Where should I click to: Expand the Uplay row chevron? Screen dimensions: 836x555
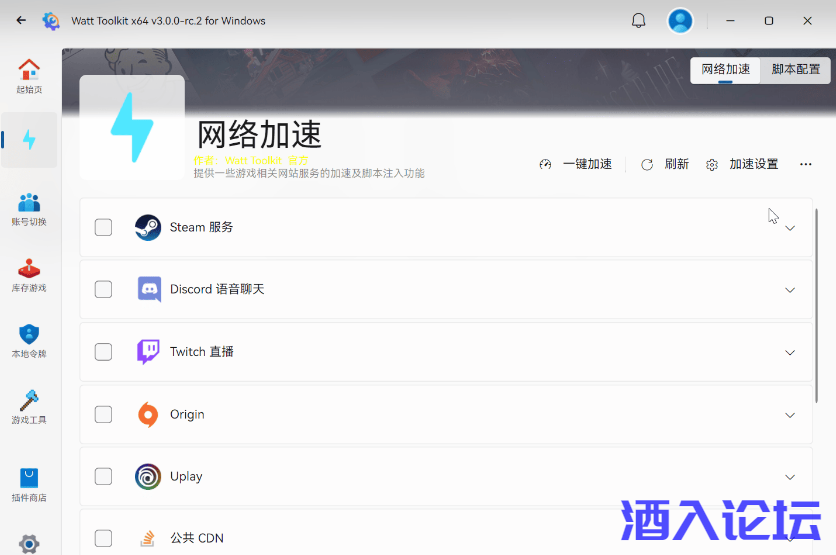coord(790,477)
